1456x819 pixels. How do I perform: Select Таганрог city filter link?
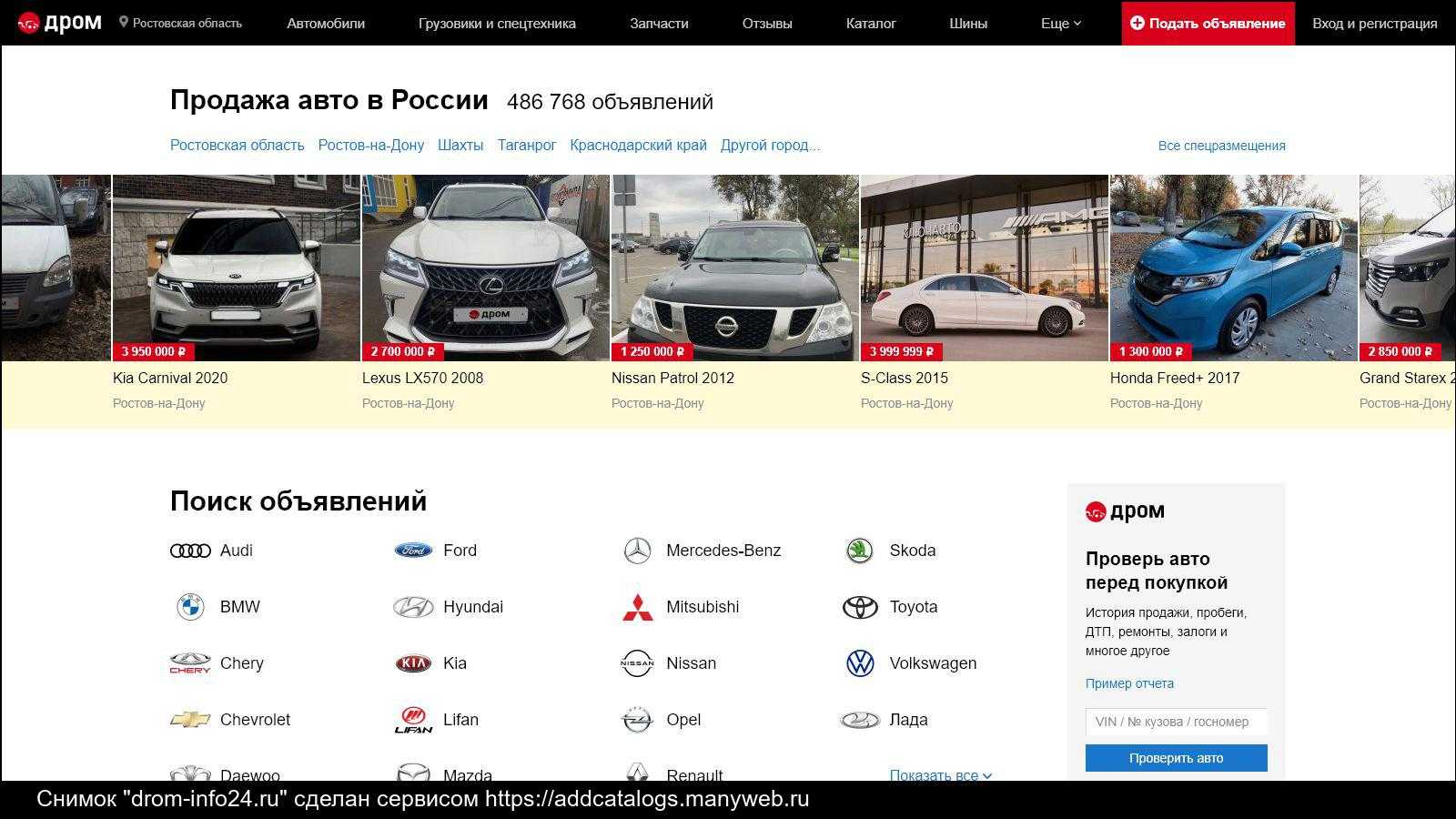coord(527,146)
